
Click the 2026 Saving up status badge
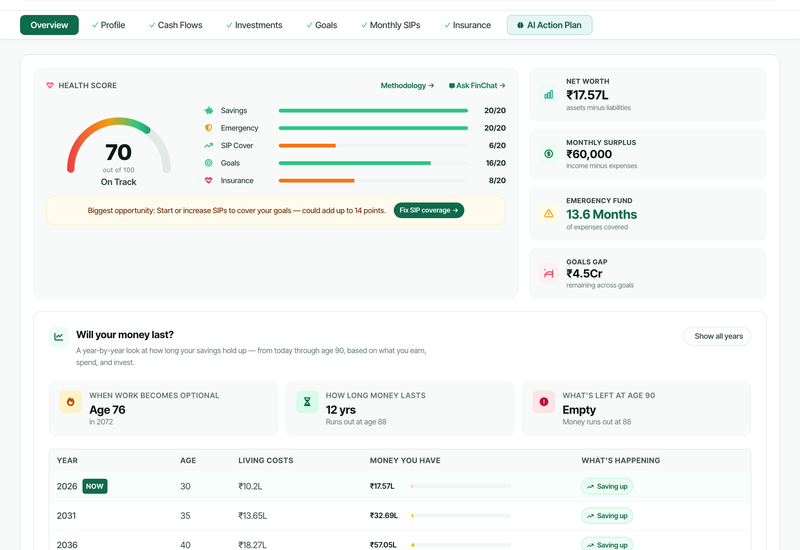click(607, 486)
